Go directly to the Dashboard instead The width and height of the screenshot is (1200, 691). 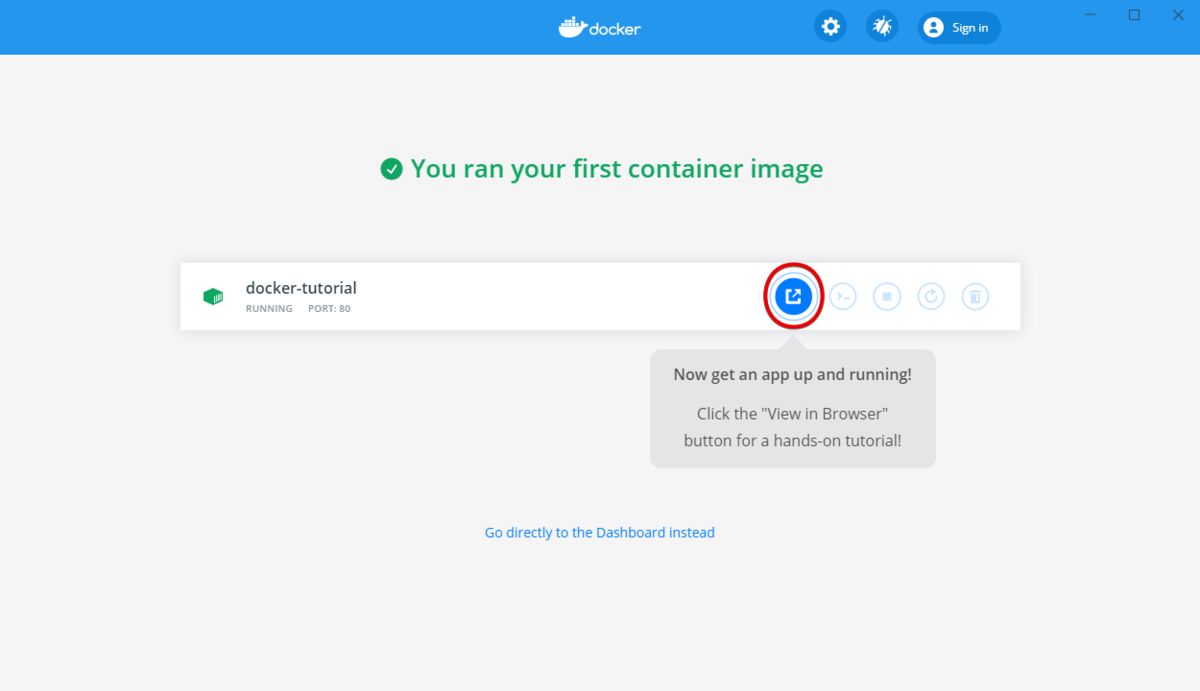[x=600, y=533]
